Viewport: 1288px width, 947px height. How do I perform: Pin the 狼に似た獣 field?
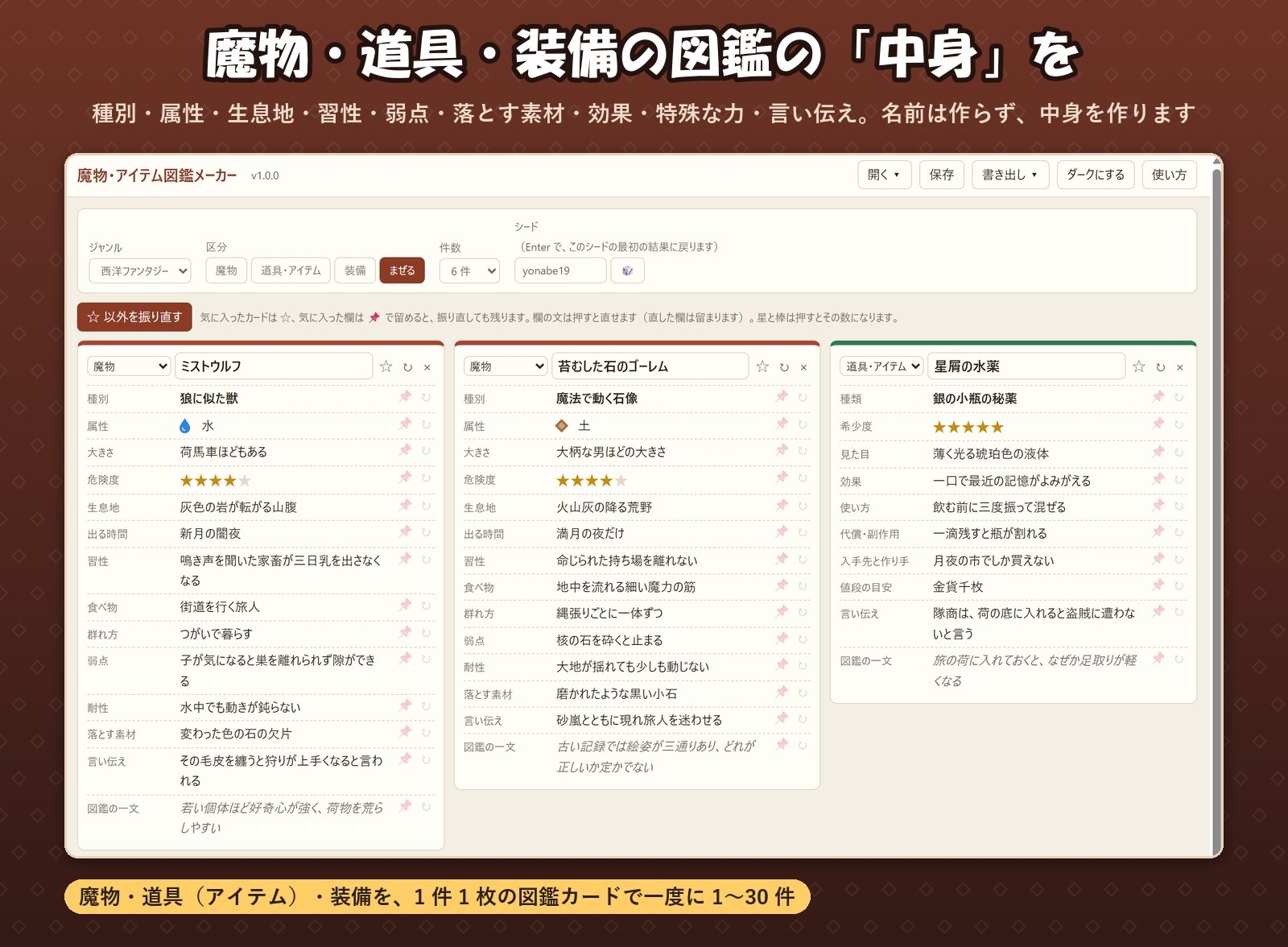coord(406,396)
